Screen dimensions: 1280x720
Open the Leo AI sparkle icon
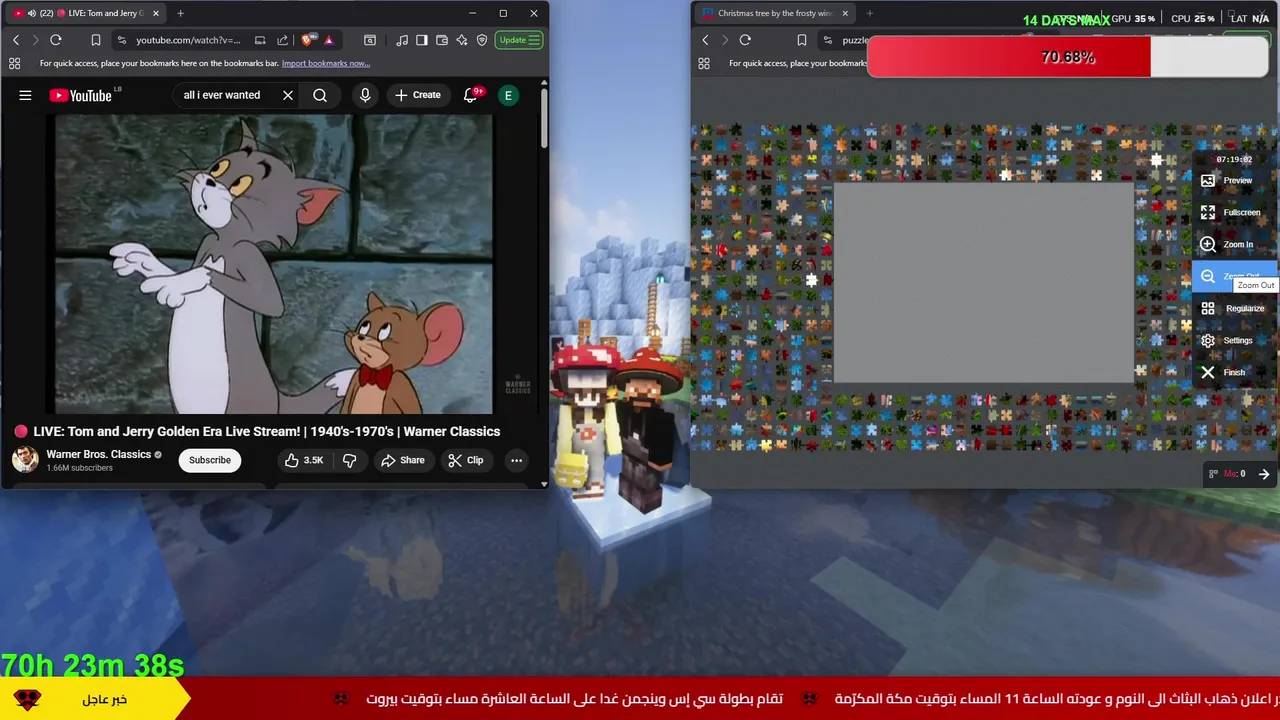[462, 40]
